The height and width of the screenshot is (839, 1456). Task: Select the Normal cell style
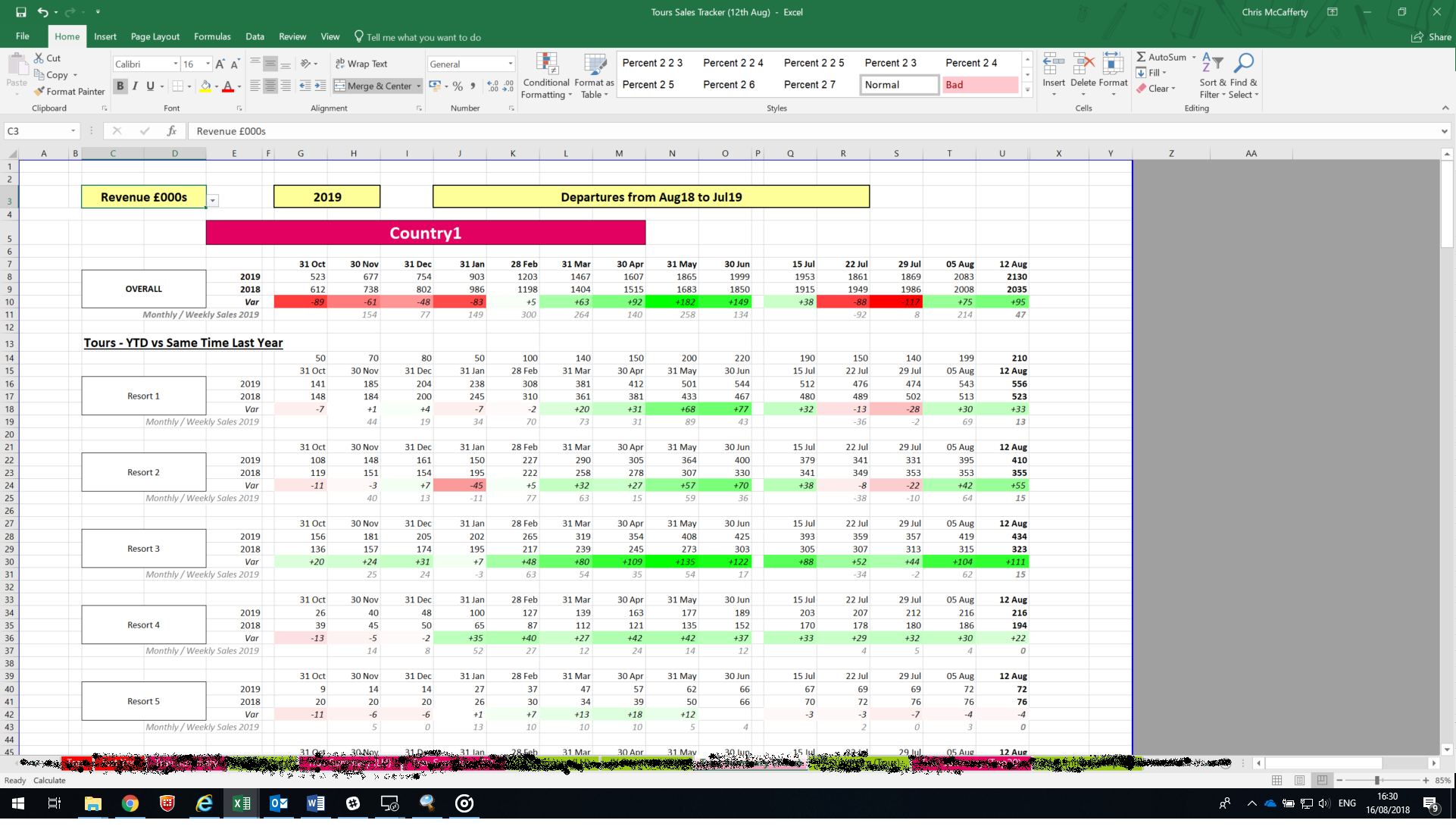[899, 85]
